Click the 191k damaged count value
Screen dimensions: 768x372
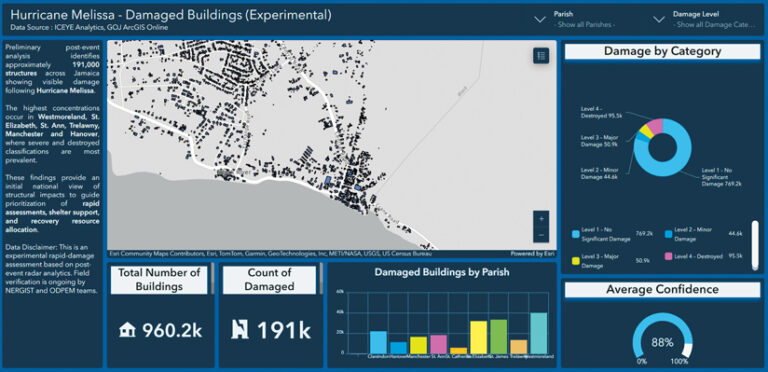point(284,330)
